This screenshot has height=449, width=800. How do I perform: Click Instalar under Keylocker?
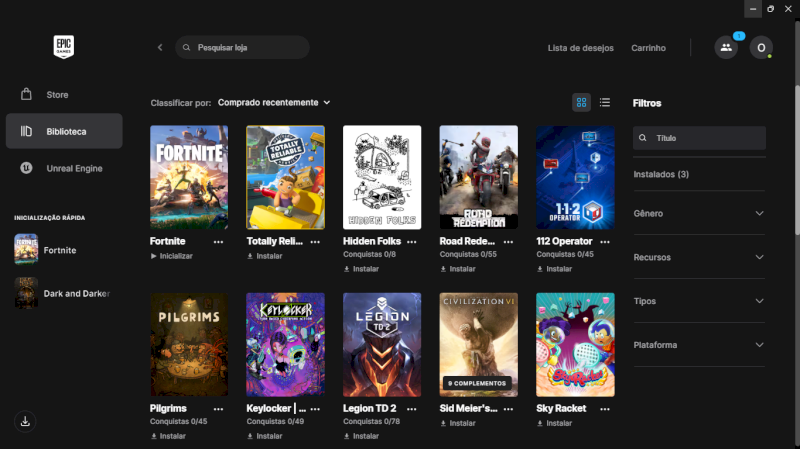click(265, 436)
